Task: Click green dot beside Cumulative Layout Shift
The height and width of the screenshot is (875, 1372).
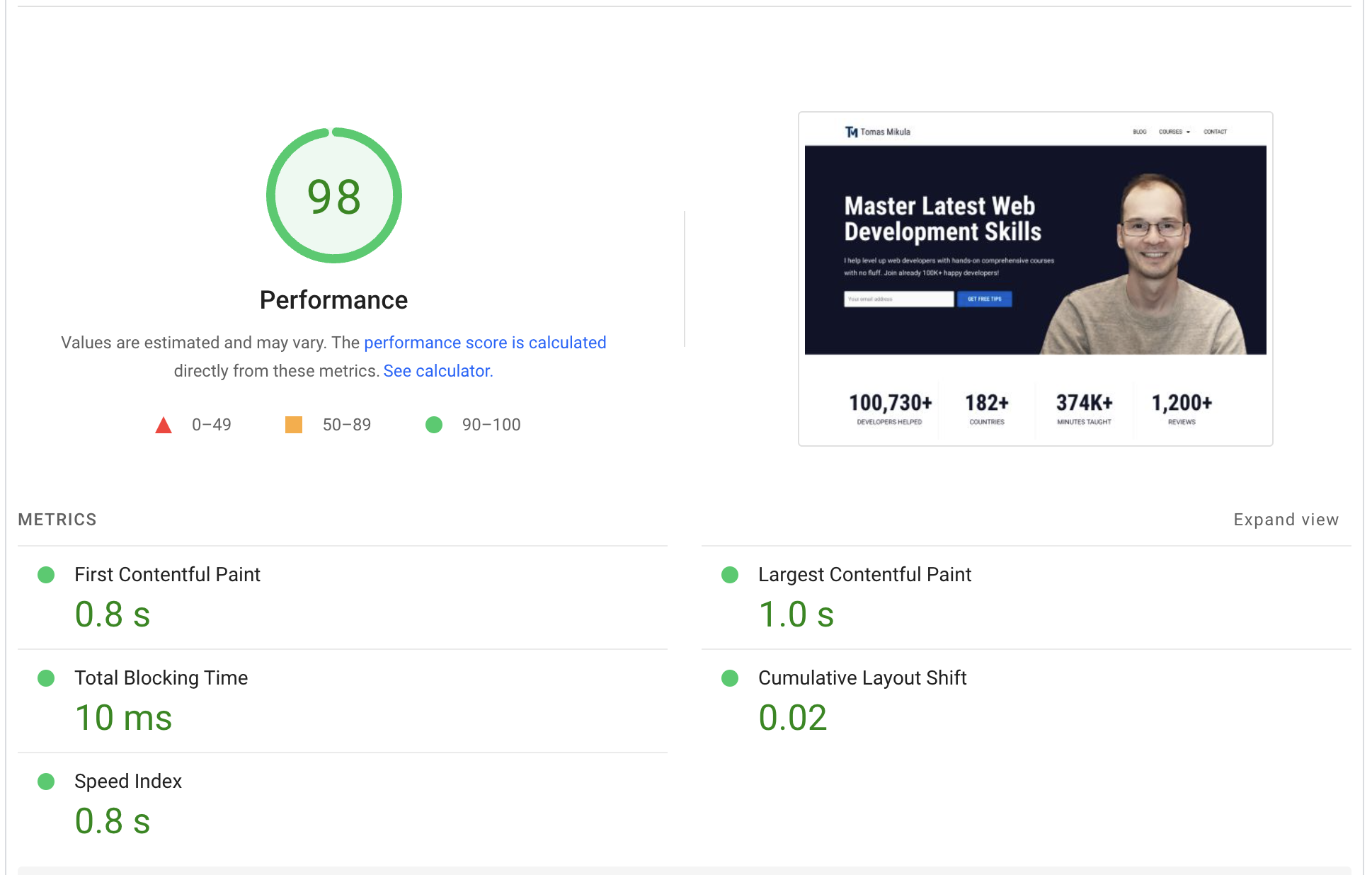Action: pos(730,678)
